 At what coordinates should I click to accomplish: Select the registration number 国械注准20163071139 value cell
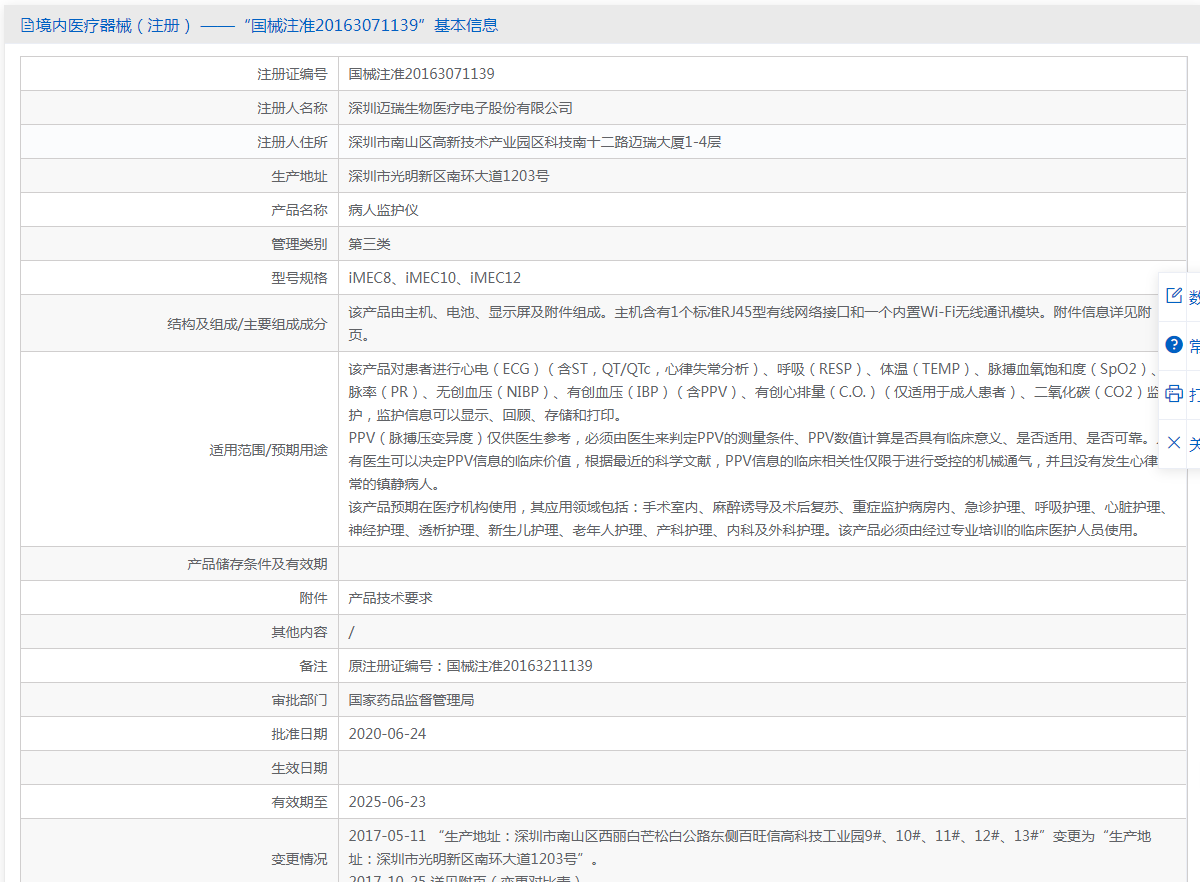click(762, 74)
